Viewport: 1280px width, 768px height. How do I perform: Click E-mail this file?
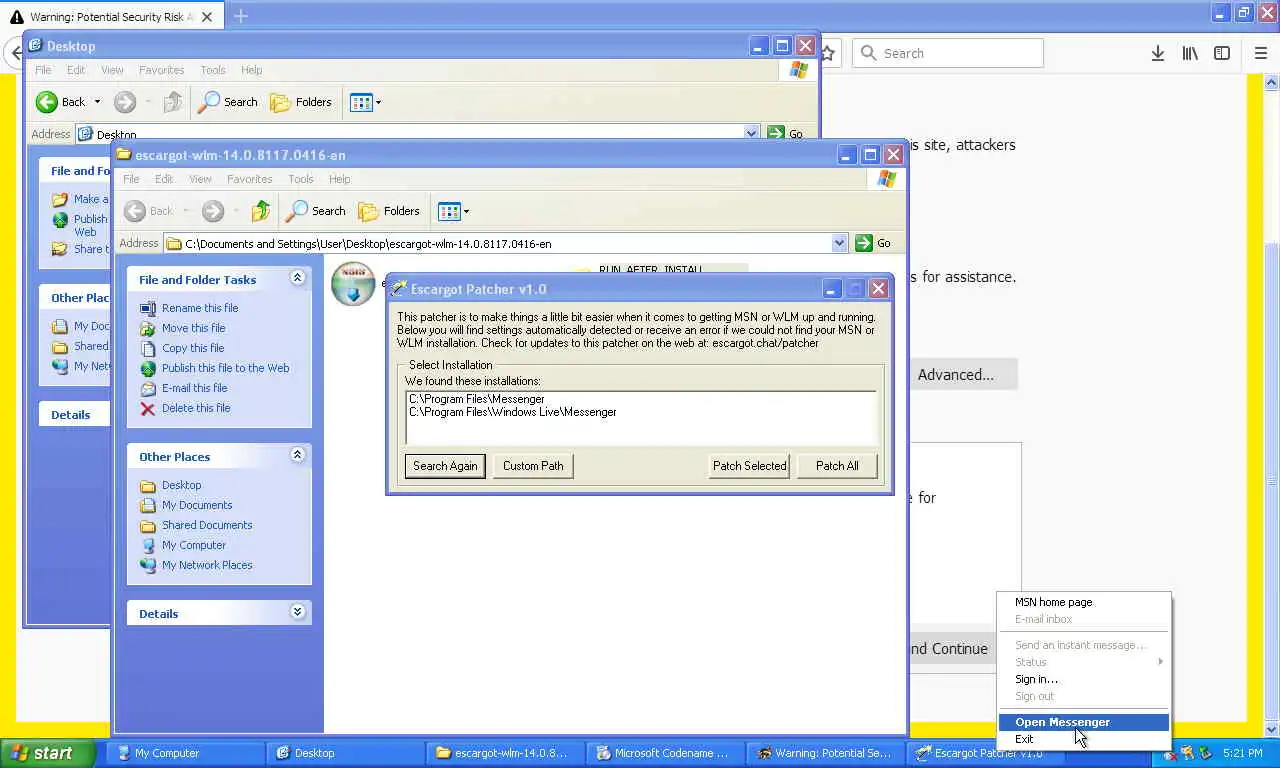194,388
